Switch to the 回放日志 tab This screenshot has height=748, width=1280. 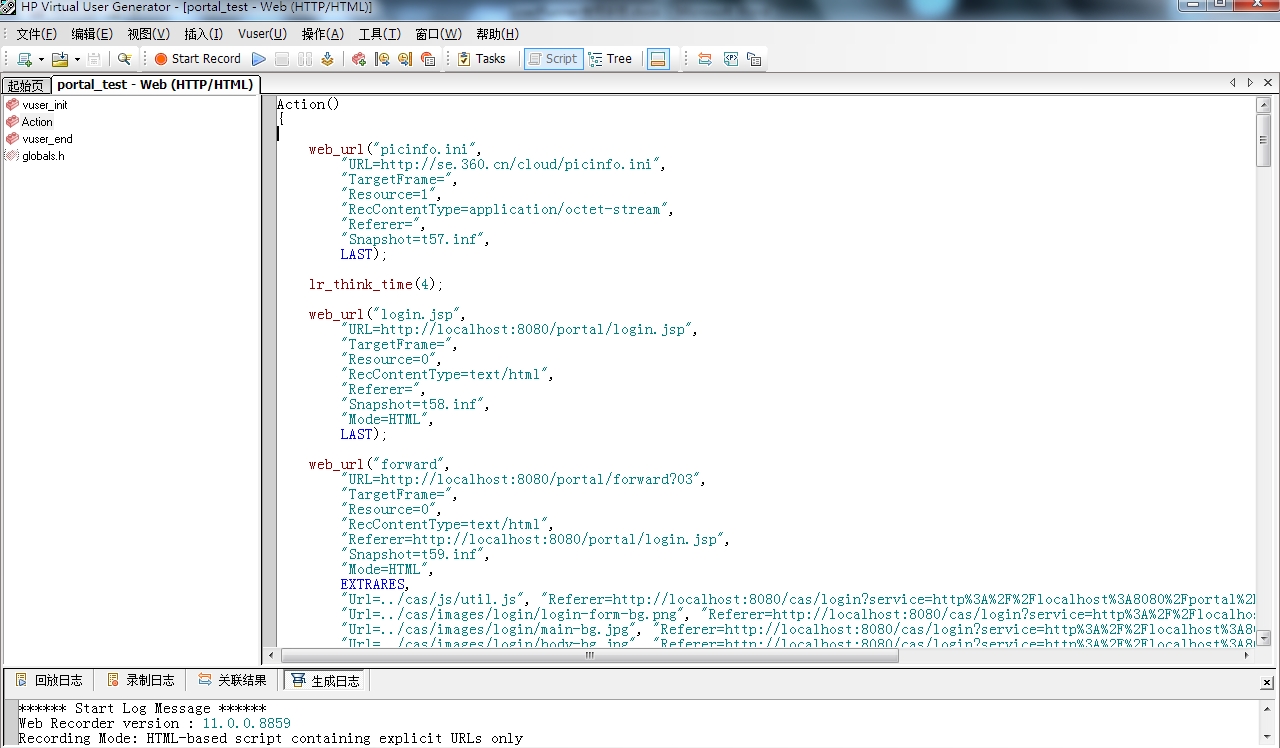tap(49, 680)
